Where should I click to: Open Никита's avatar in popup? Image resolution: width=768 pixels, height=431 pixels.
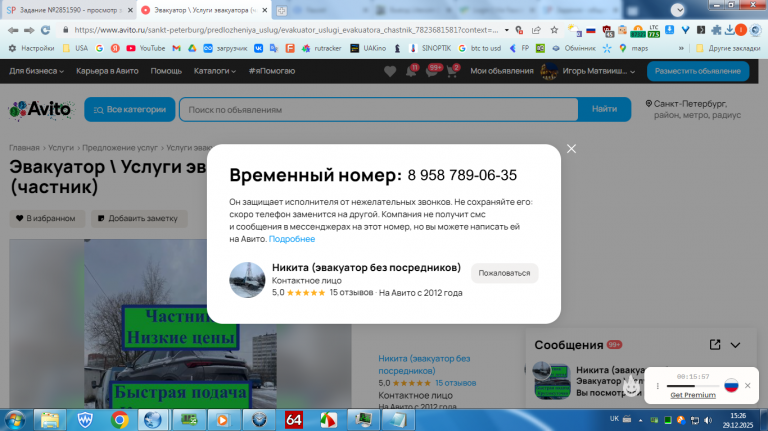pyautogui.click(x=247, y=280)
